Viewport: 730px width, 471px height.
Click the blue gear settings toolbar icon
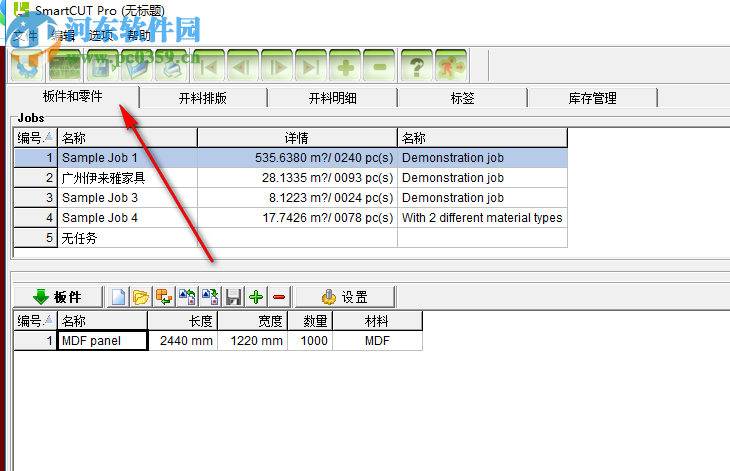point(27,66)
